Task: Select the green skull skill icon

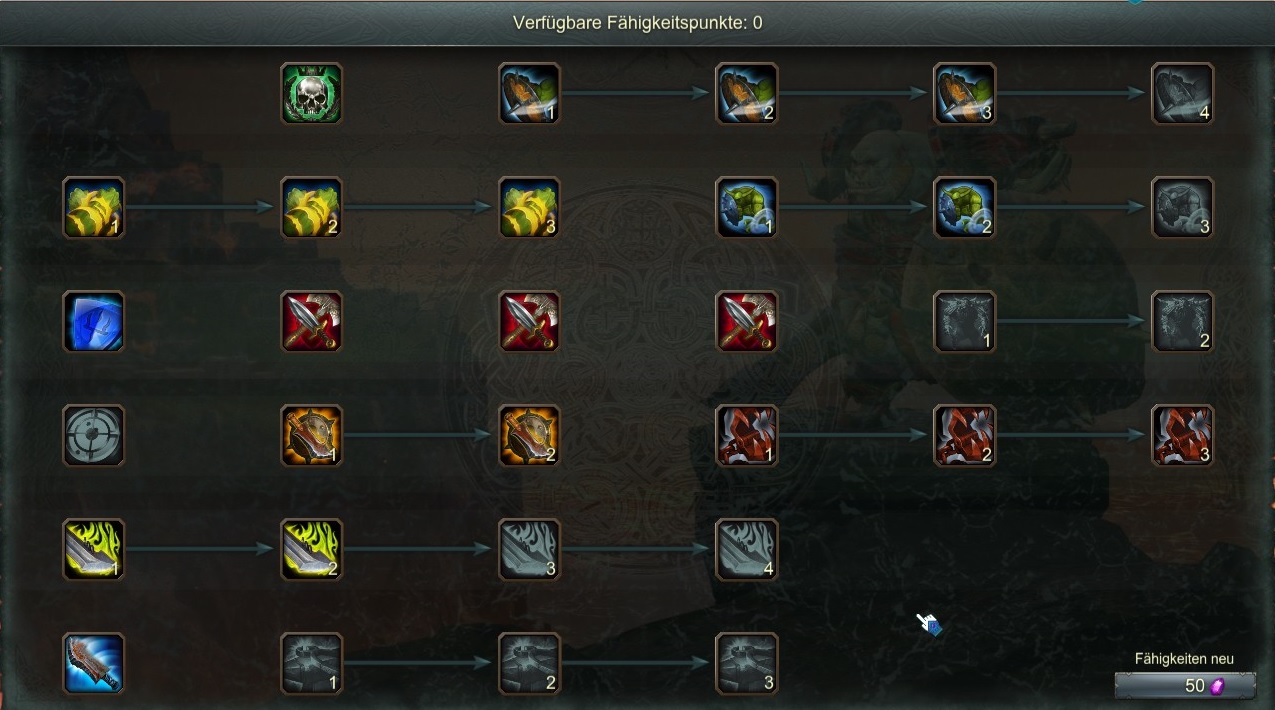Action: pyautogui.click(x=312, y=93)
